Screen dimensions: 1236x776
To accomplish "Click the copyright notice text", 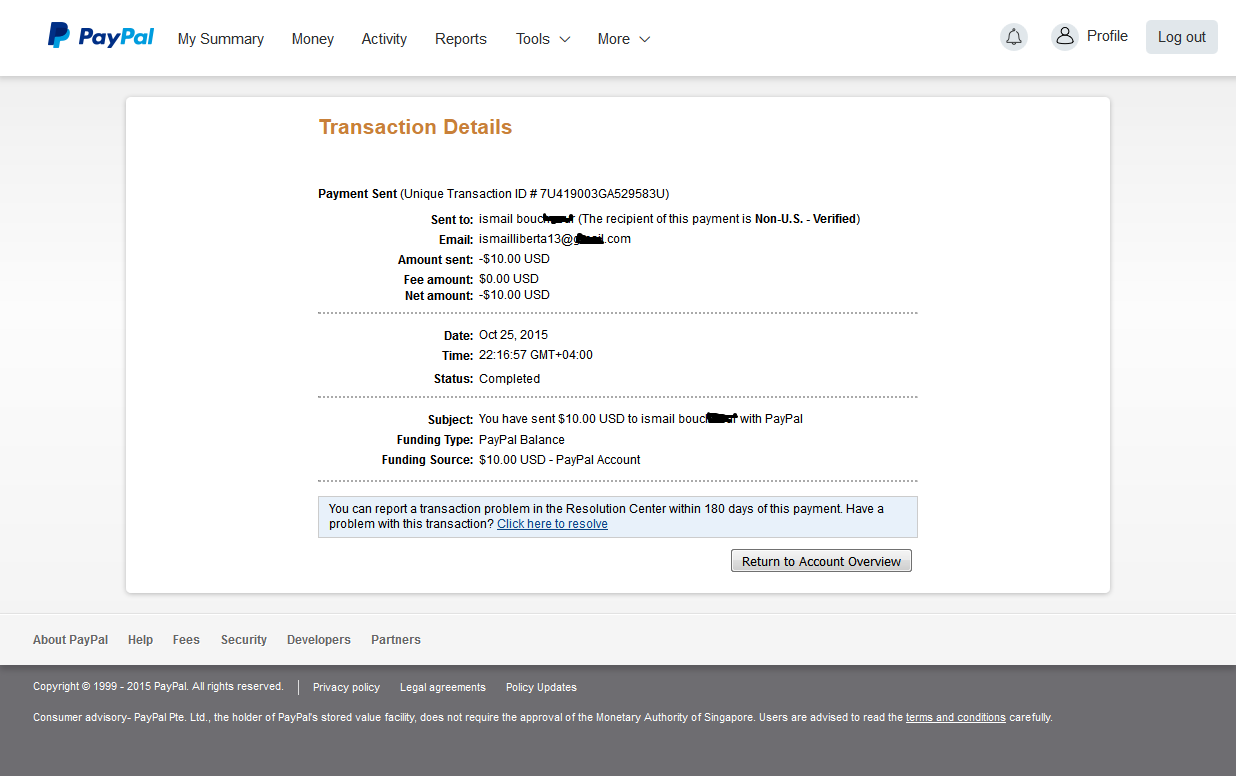I will tap(158, 687).
